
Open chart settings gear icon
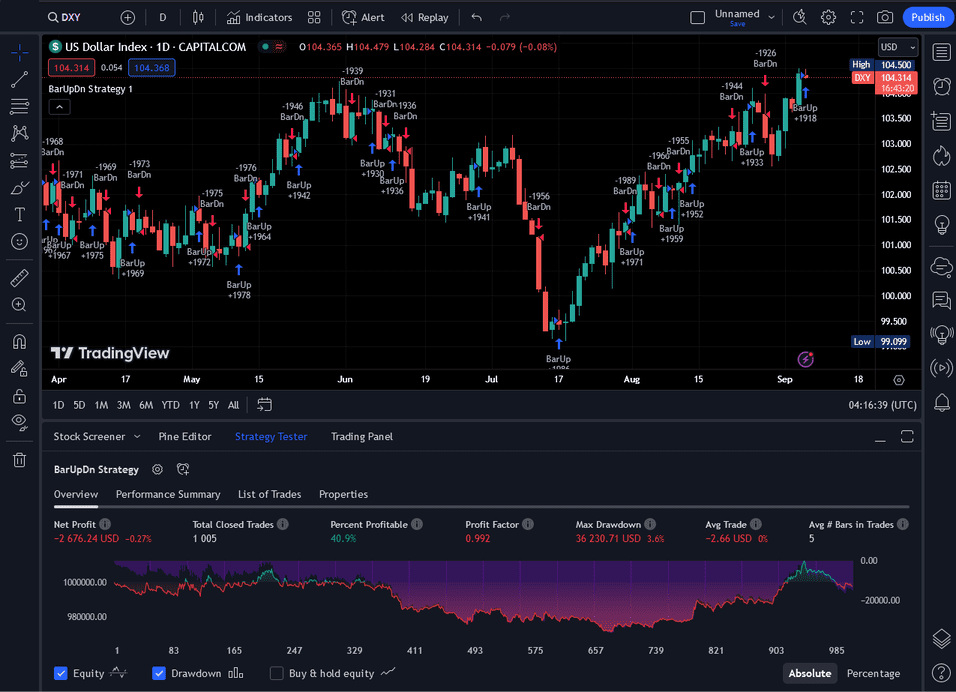828,17
